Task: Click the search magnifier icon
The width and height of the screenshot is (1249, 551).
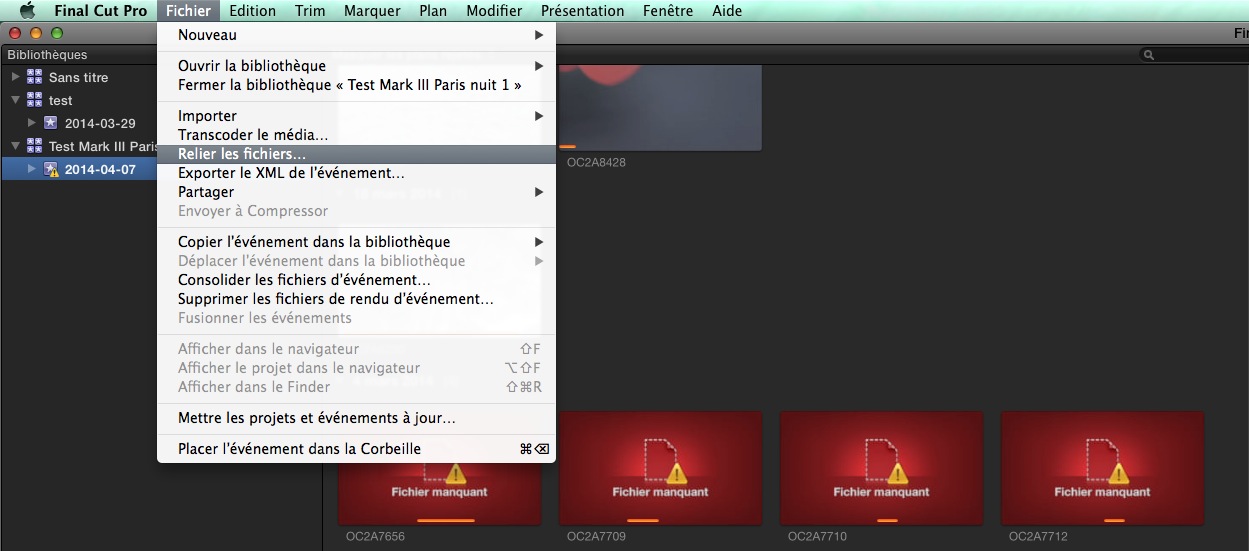Action: (1151, 55)
